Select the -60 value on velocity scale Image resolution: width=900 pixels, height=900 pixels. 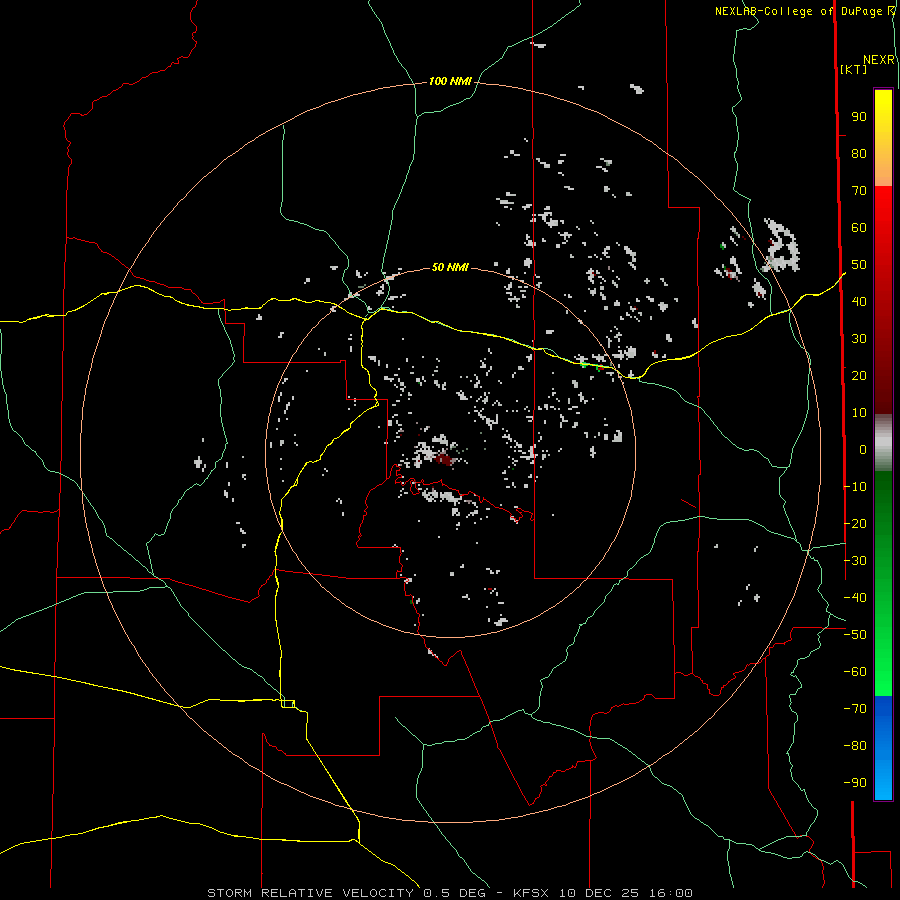pyautogui.click(x=855, y=672)
